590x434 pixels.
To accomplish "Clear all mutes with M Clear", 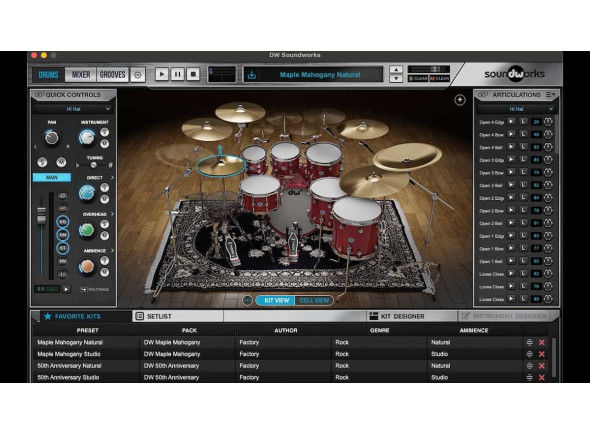I will 439,78.
